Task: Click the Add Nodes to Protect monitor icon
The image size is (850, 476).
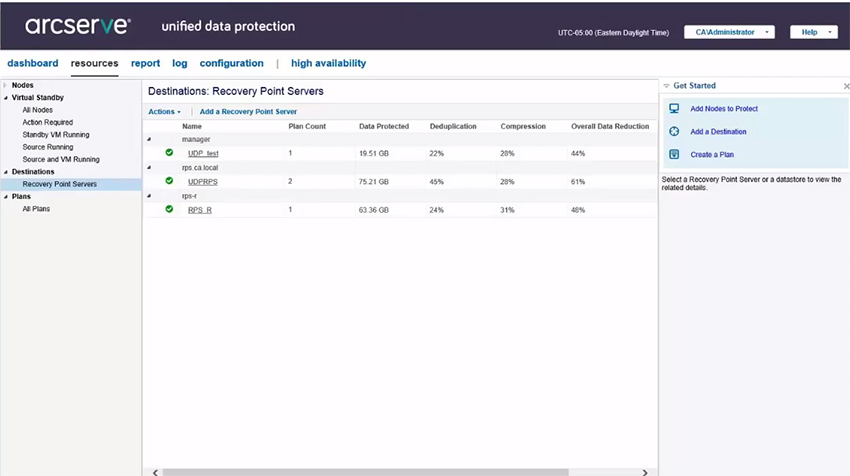Action: click(x=674, y=108)
